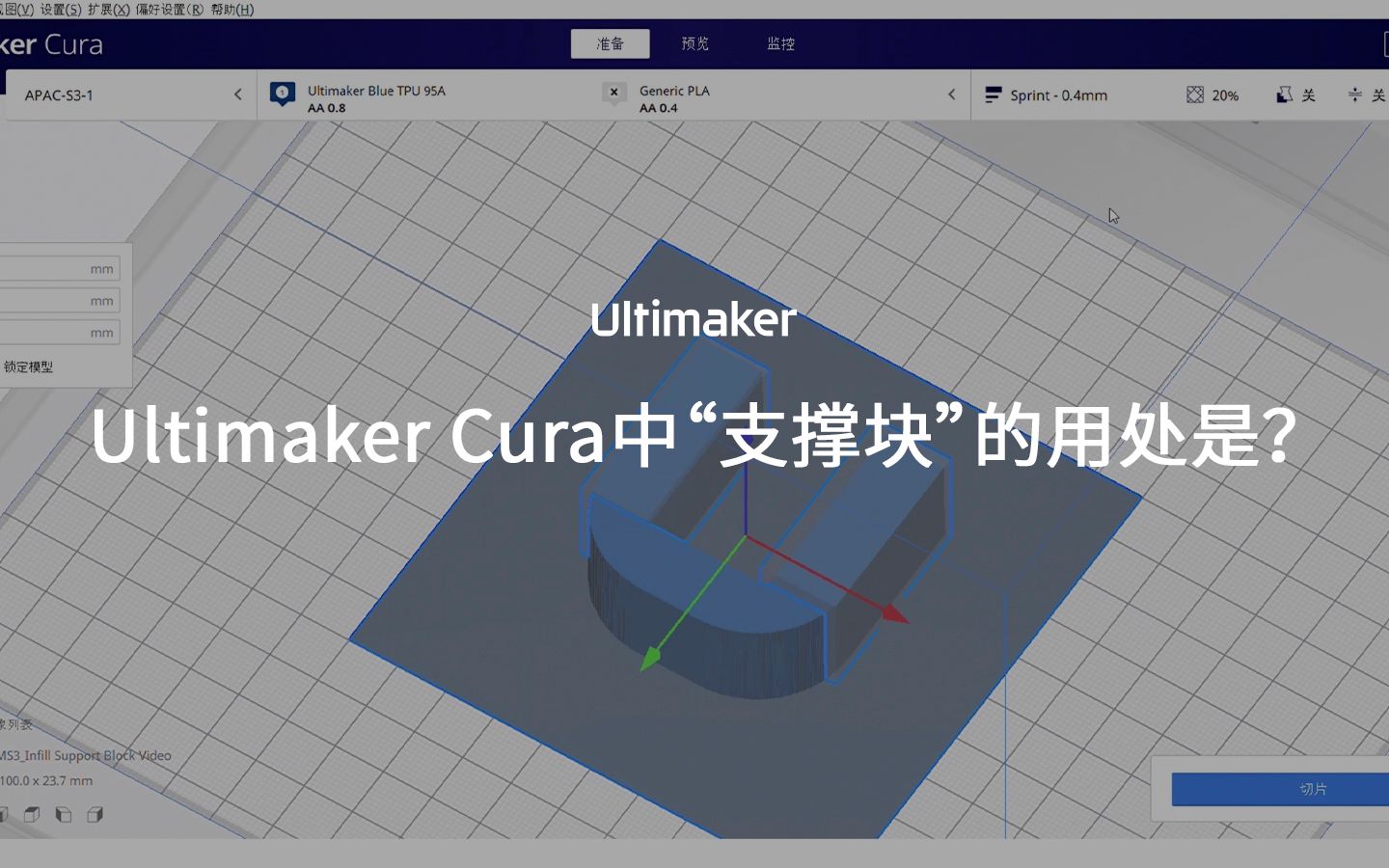Image resolution: width=1389 pixels, height=868 pixels.
Task: Click second mm dimension input field
Action: click(58, 301)
